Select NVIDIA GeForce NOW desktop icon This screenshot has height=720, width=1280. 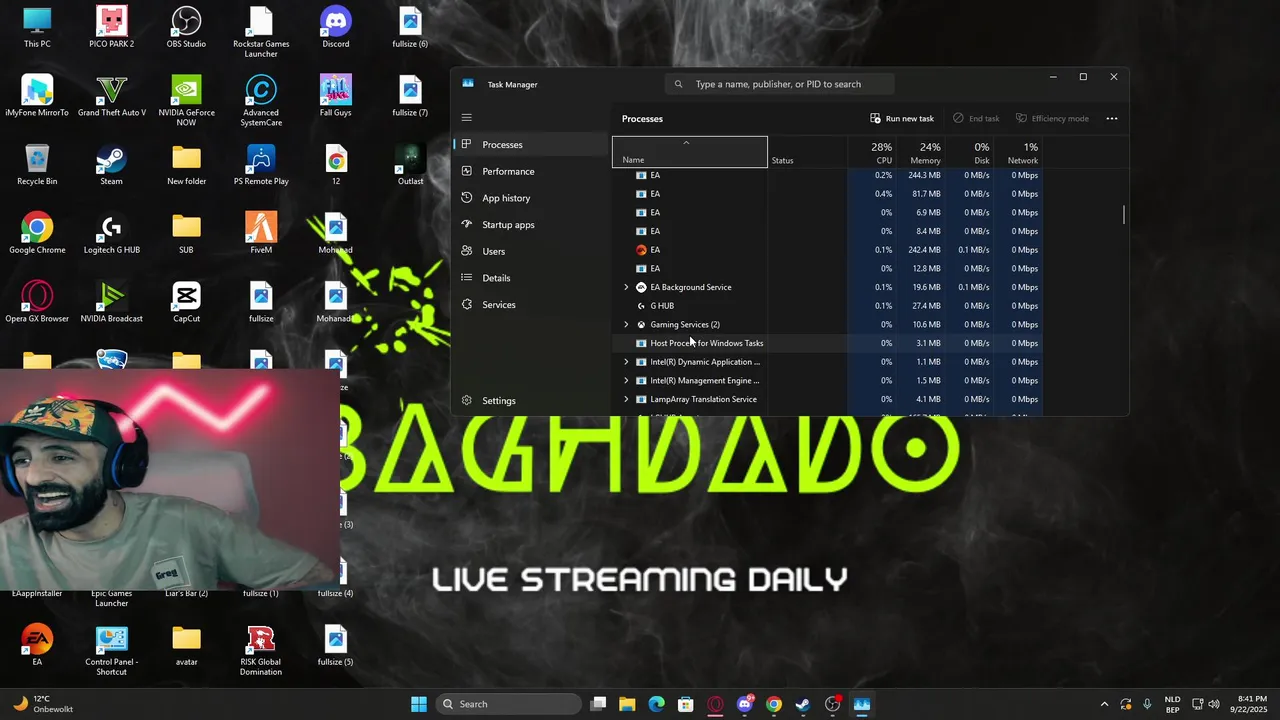click(x=186, y=101)
